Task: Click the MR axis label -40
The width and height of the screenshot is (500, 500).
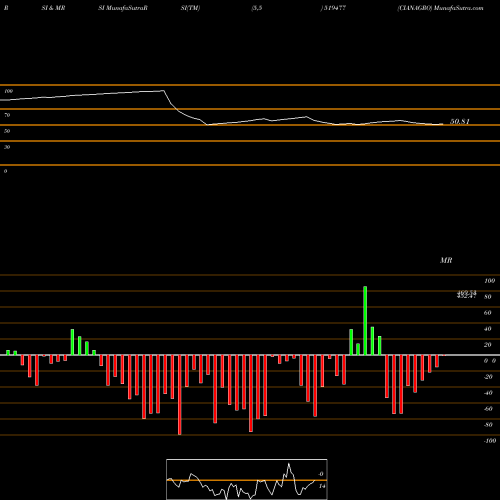Action: pyautogui.click(x=488, y=393)
